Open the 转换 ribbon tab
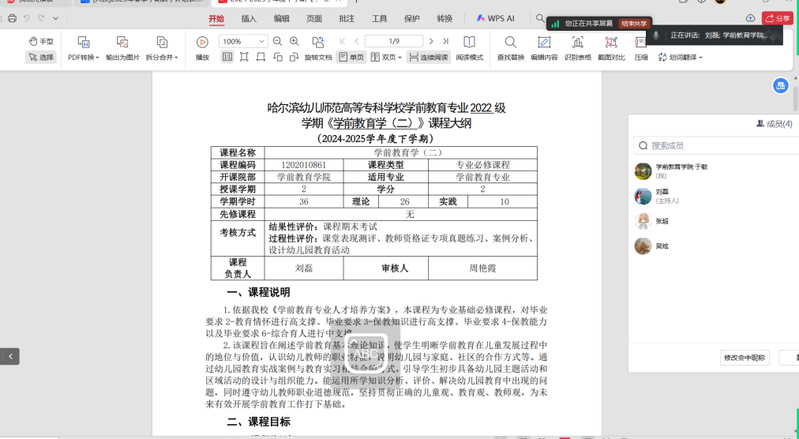The width and height of the screenshot is (799, 439). [x=444, y=18]
